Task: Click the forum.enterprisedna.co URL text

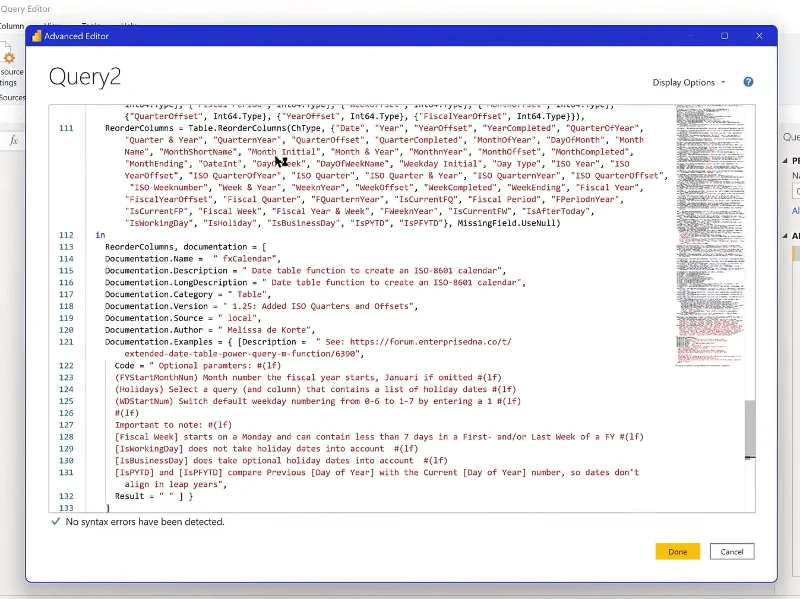Action: [431, 342]
